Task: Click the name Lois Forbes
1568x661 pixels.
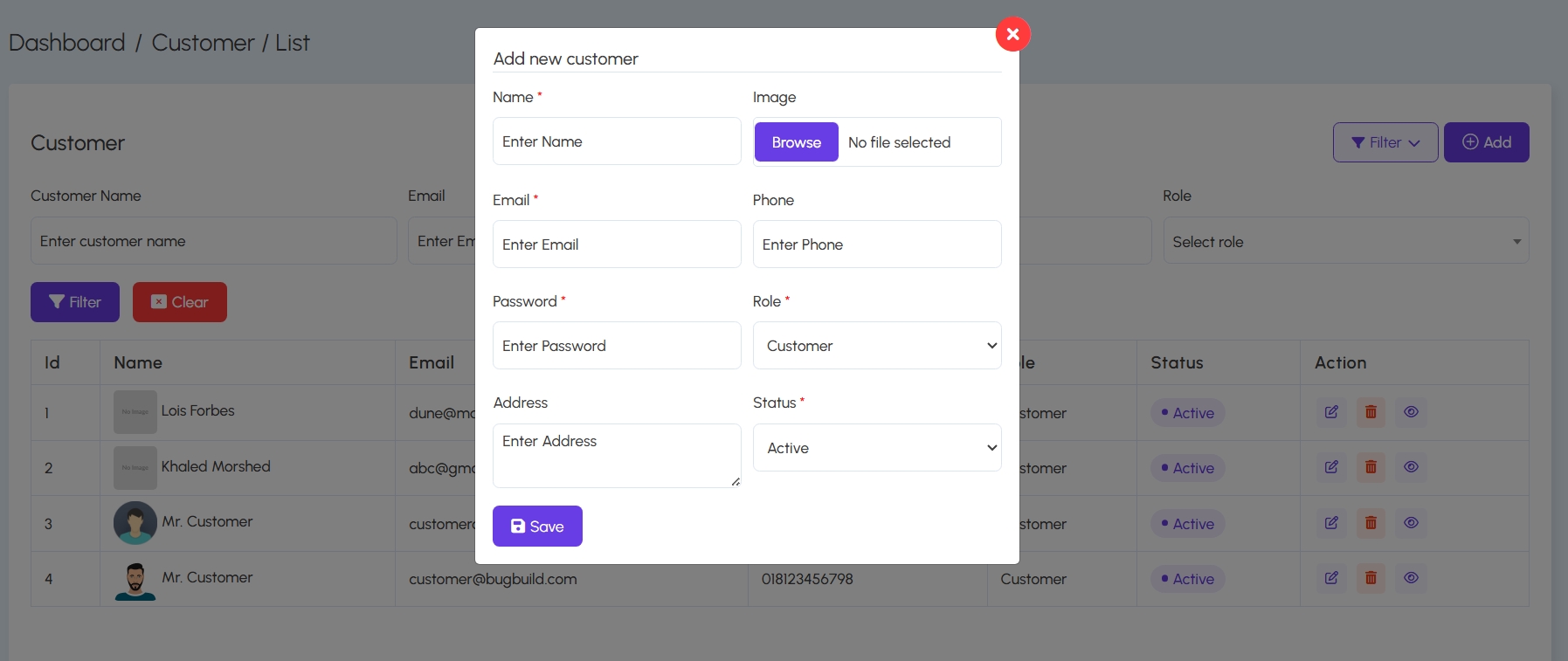Action: pos(198,410)
